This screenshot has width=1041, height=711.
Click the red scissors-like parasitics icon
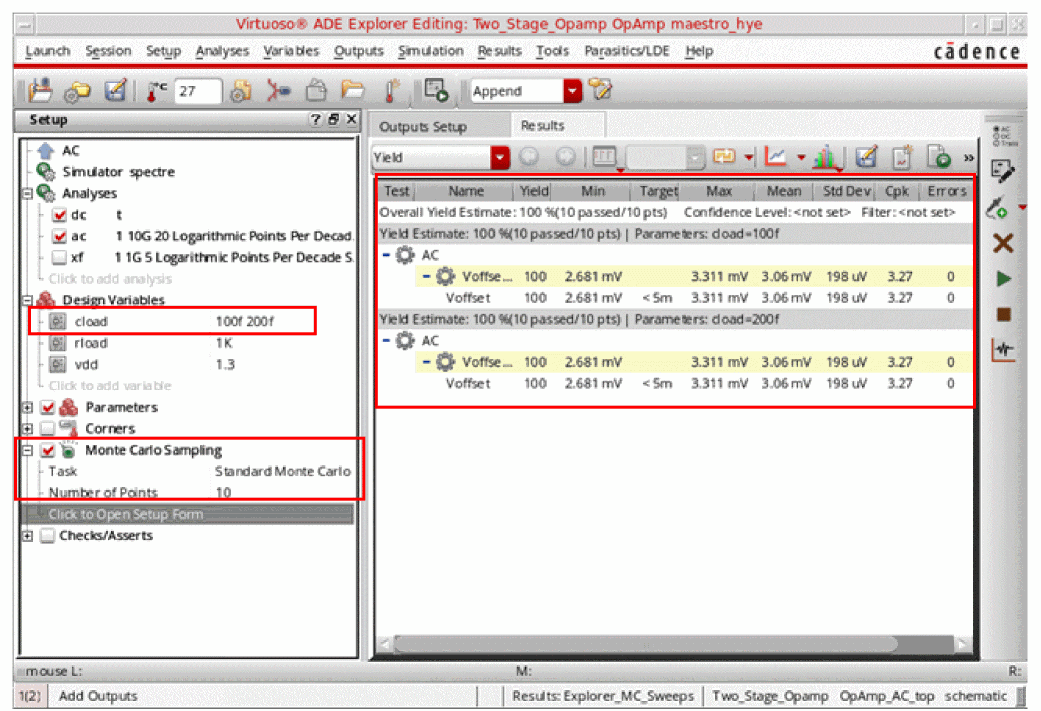[278, 90]
